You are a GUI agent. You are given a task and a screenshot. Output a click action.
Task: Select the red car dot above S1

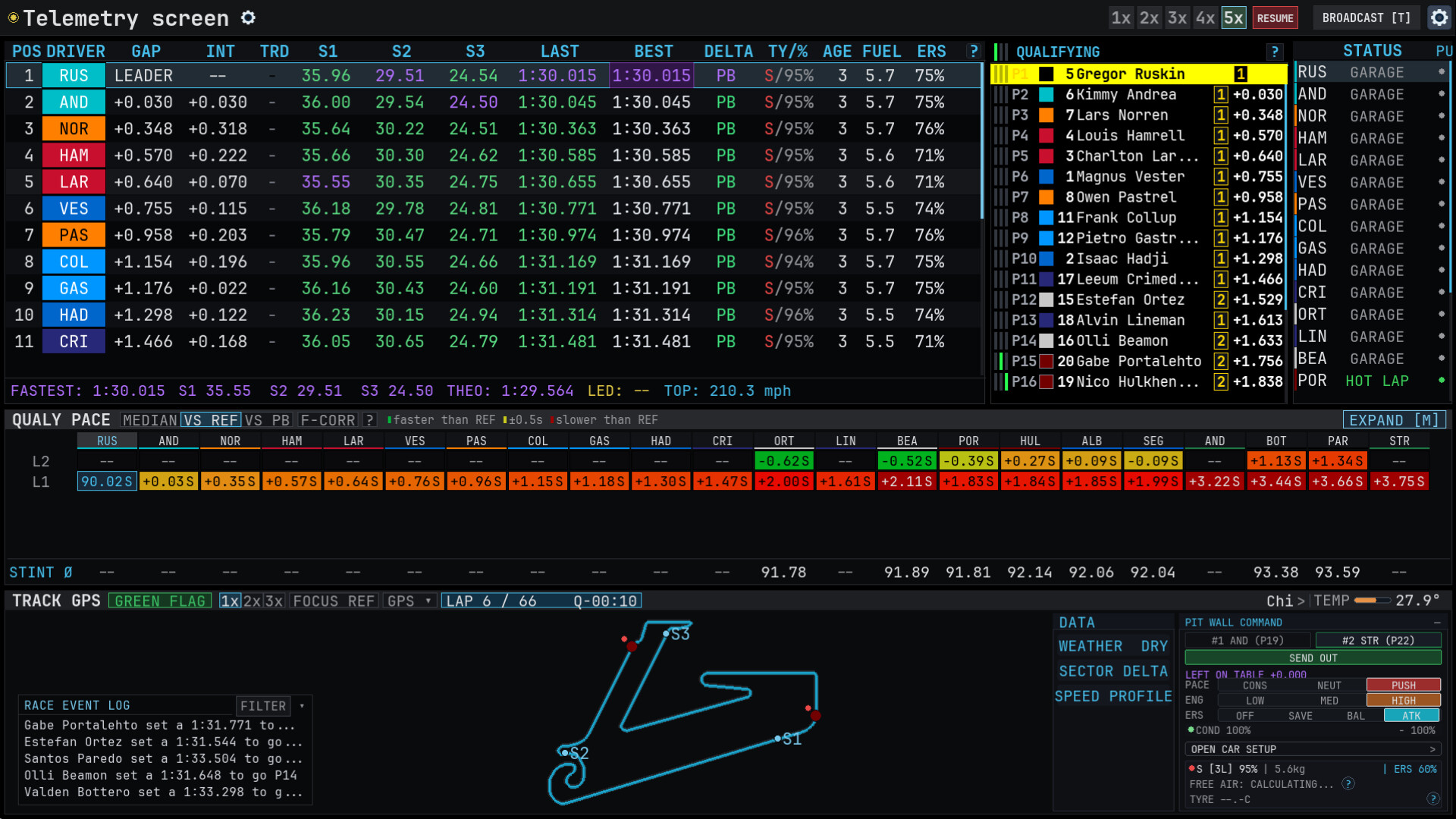[x=815, y=715]
